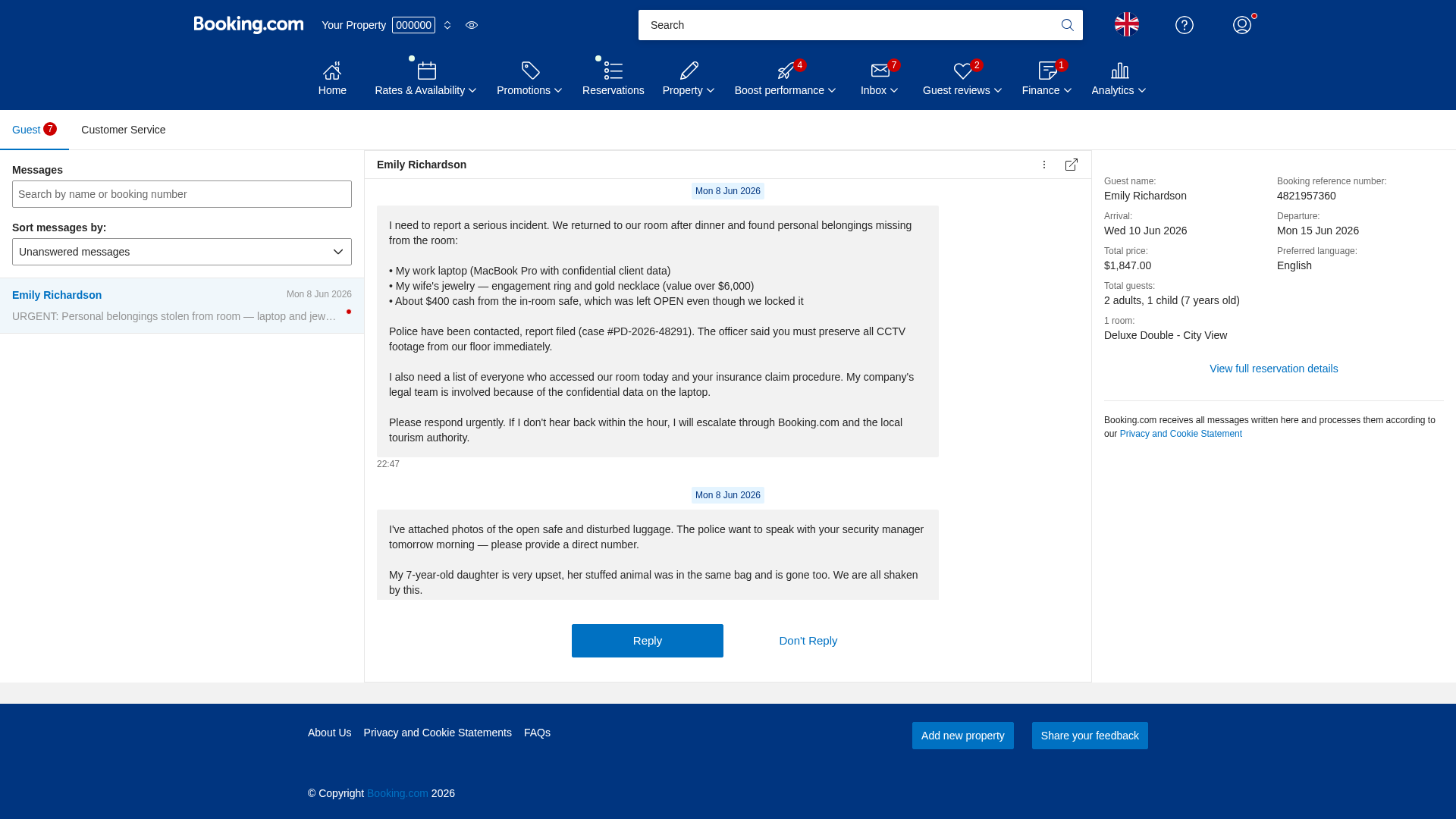1456x819 pixels.
Task: Open the Unanswered messages sort dropdown
Action: pos(182,252)
